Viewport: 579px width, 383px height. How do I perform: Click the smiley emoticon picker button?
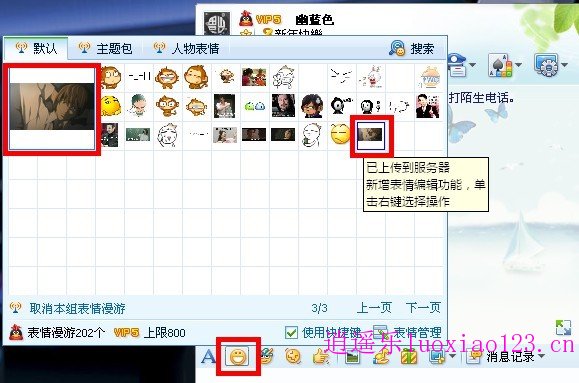pos(238,357)
